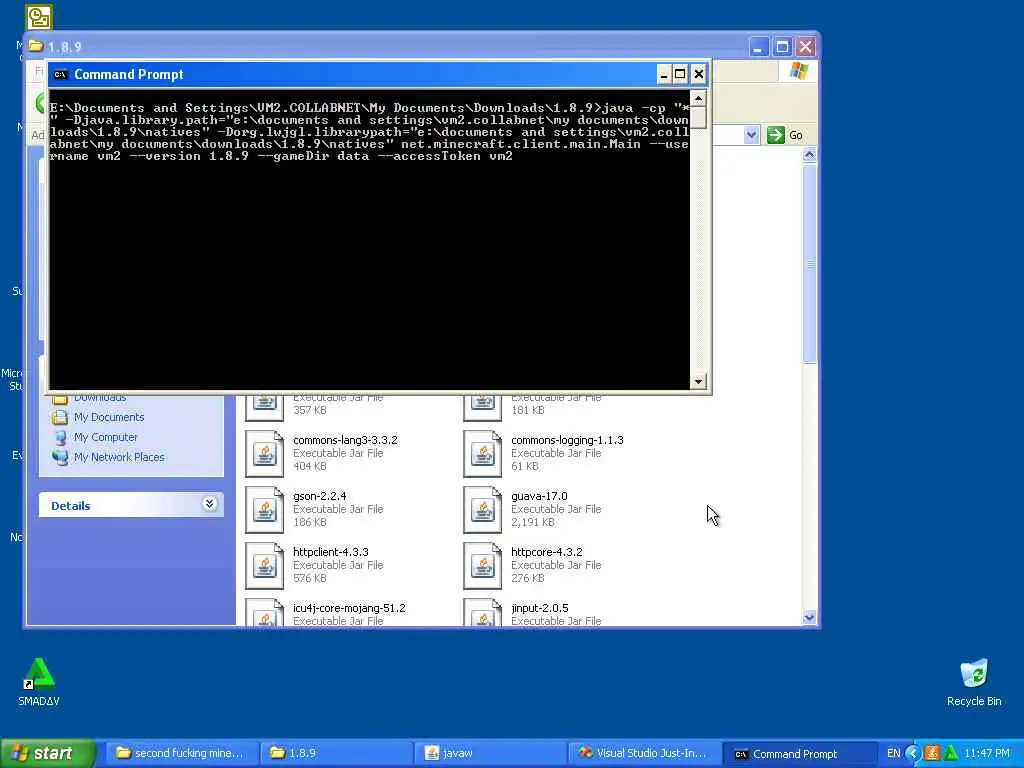Click the yellow desktop icon at top left

[39, 18]
